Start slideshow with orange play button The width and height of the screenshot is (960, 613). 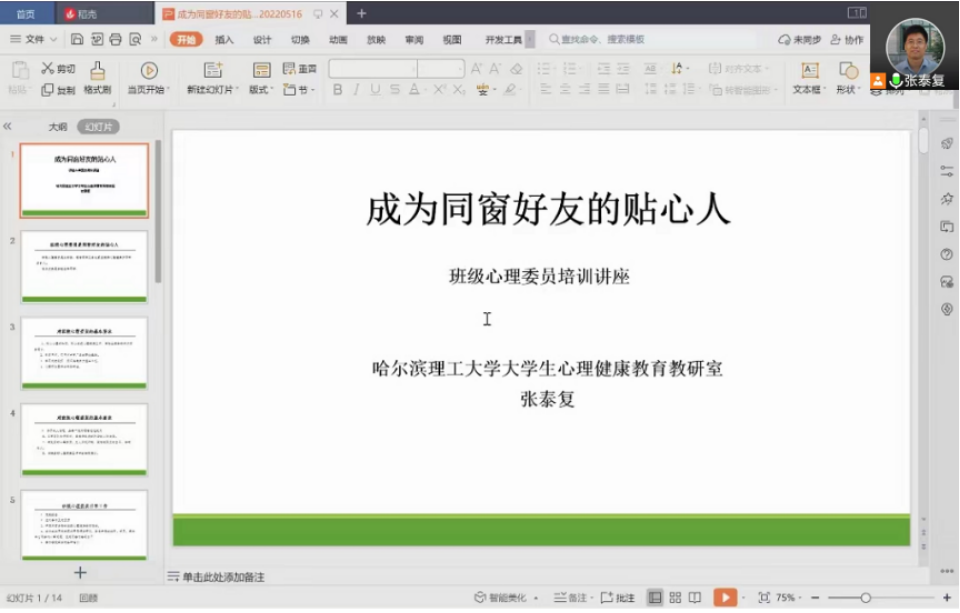pos(725,598)
